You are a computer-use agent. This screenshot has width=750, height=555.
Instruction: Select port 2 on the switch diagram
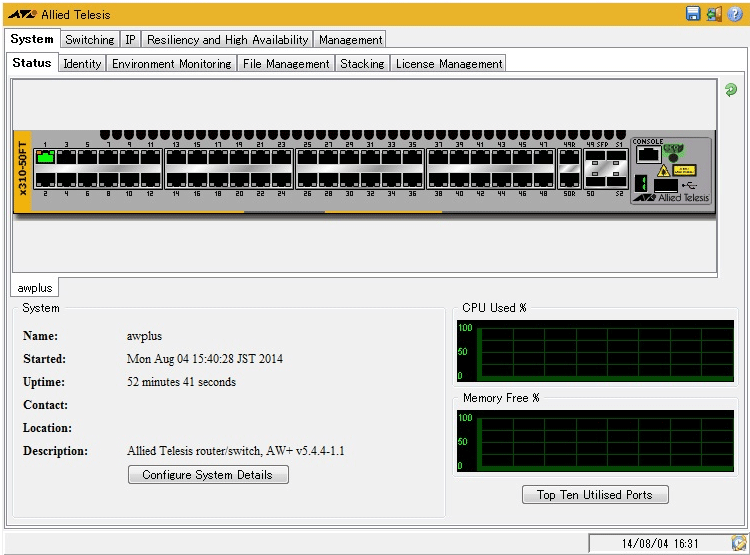45,180
